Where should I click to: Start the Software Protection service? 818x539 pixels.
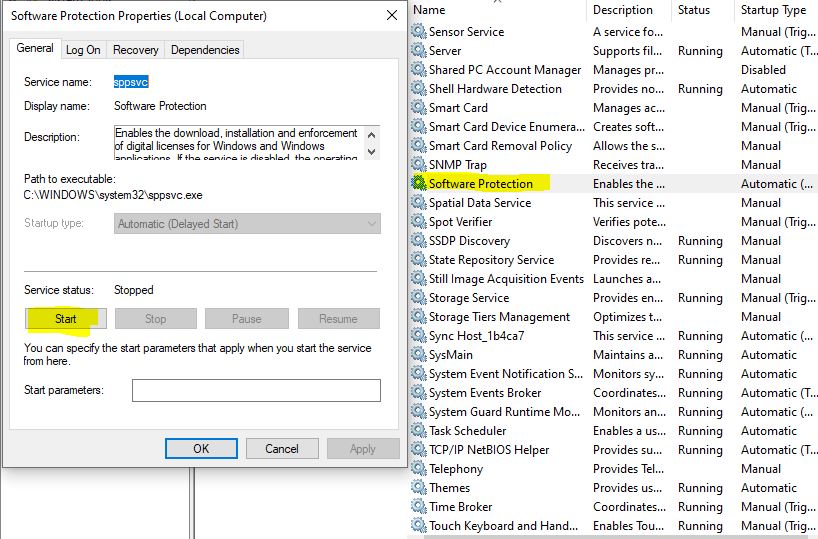coord(66,319)
